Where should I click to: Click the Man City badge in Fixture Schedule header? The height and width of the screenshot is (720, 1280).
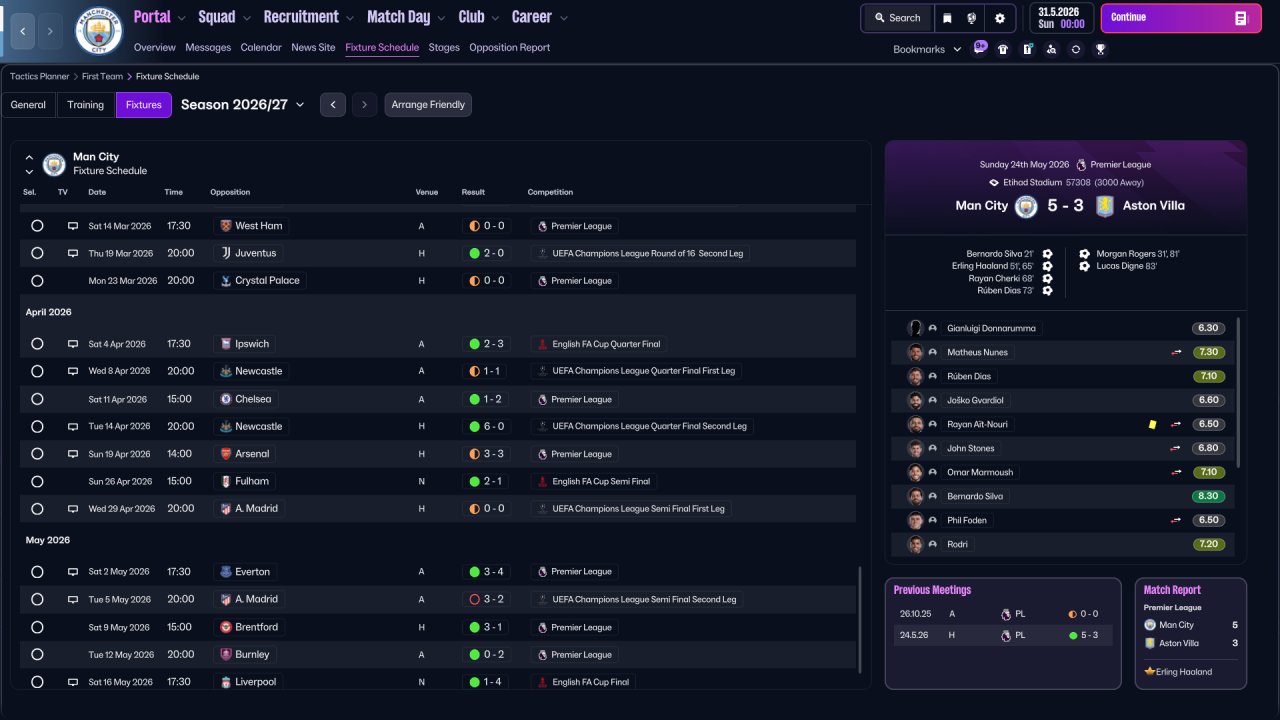click(54, 164)
